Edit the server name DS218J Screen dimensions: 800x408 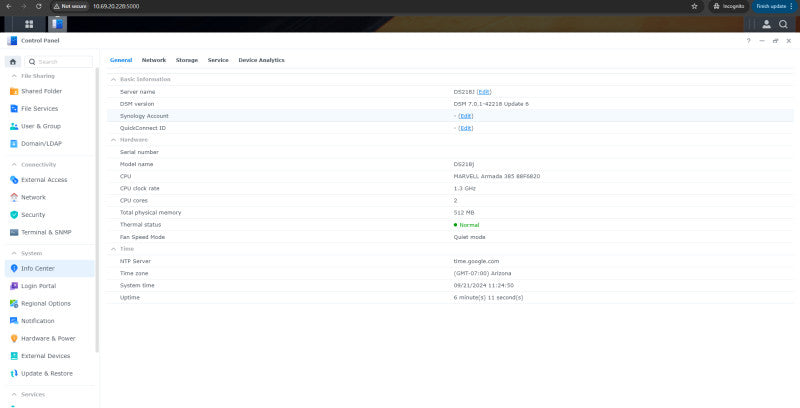[484, 92]
